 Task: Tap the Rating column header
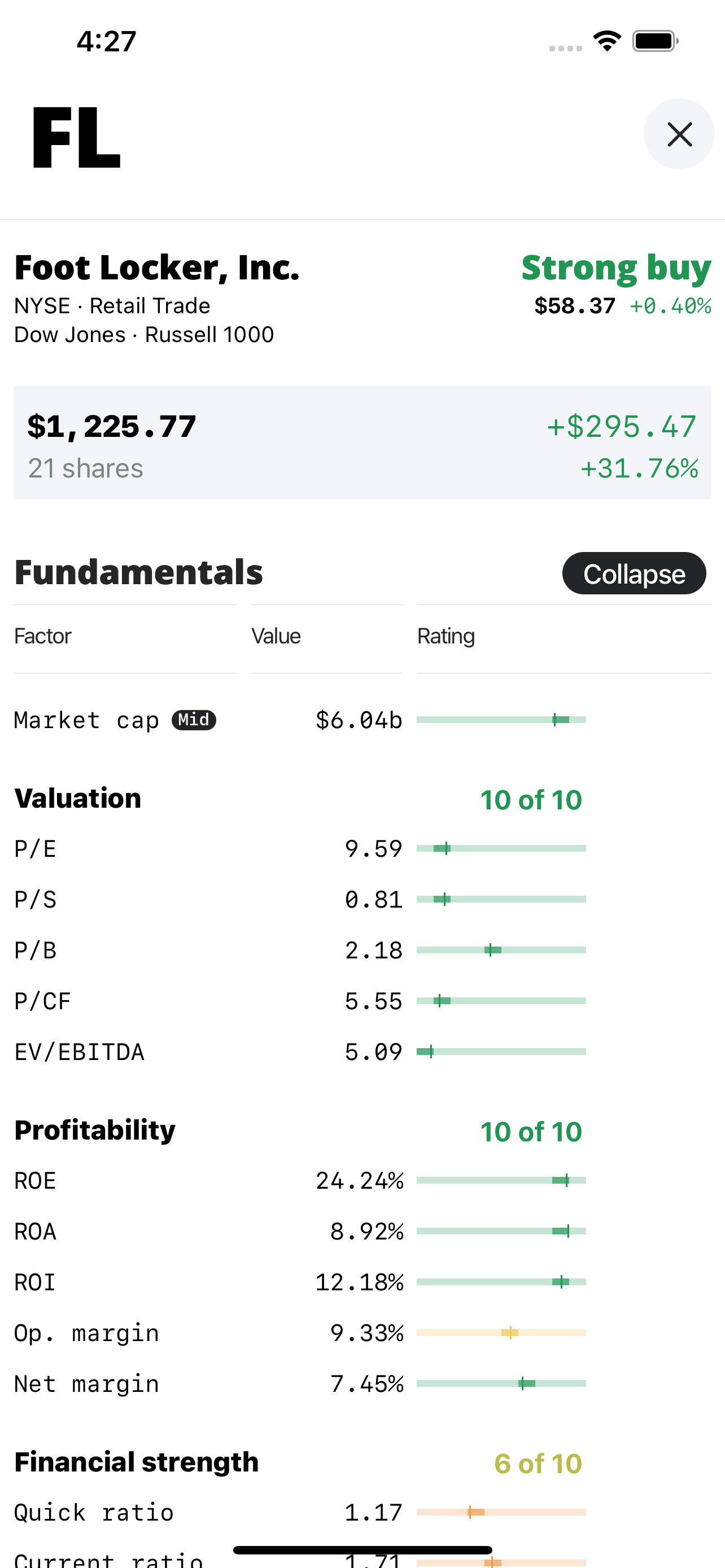pos(446,636)
